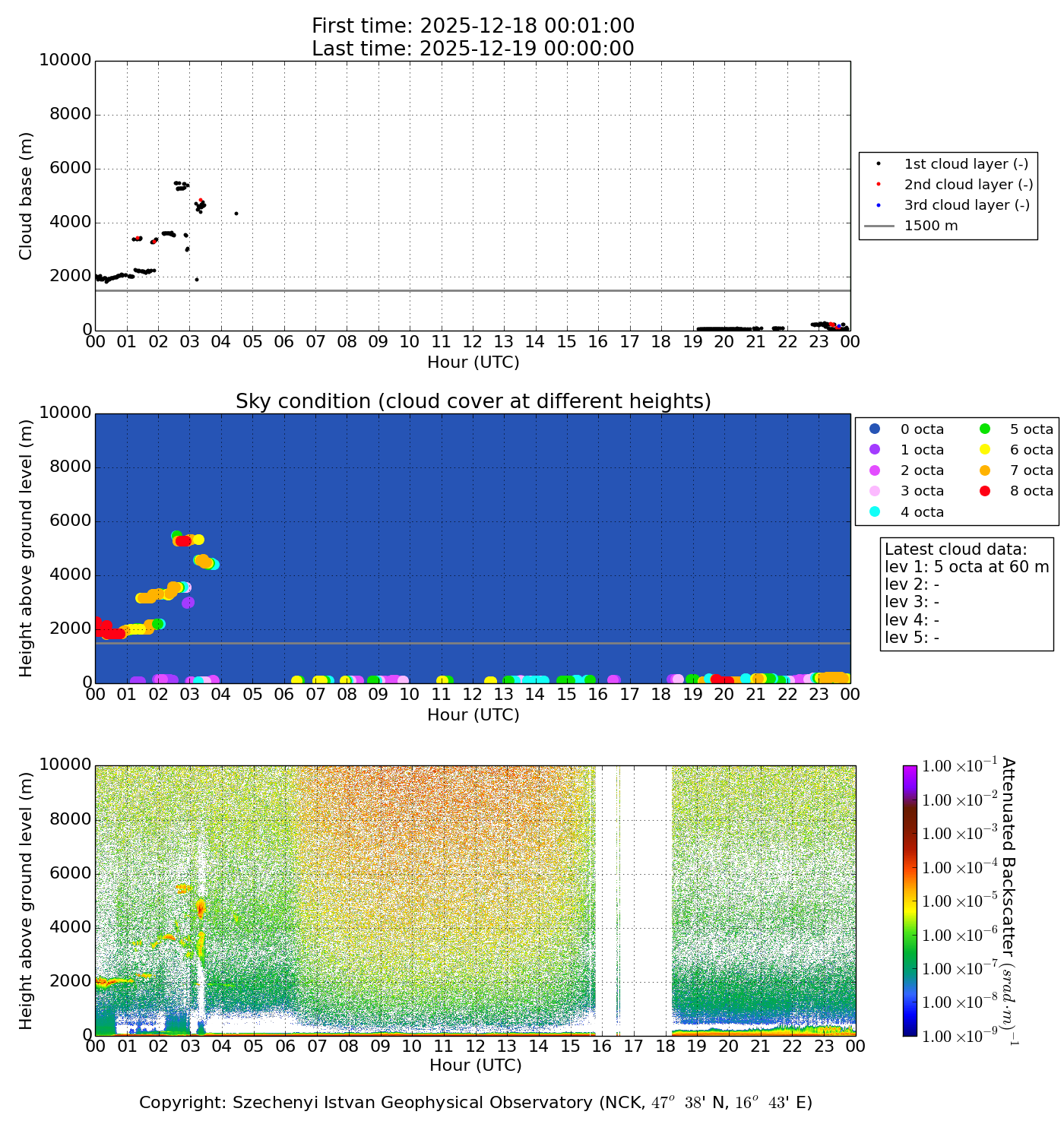
Task: Click the 2nd cloud layer legend entry
Action: point(967,185)
